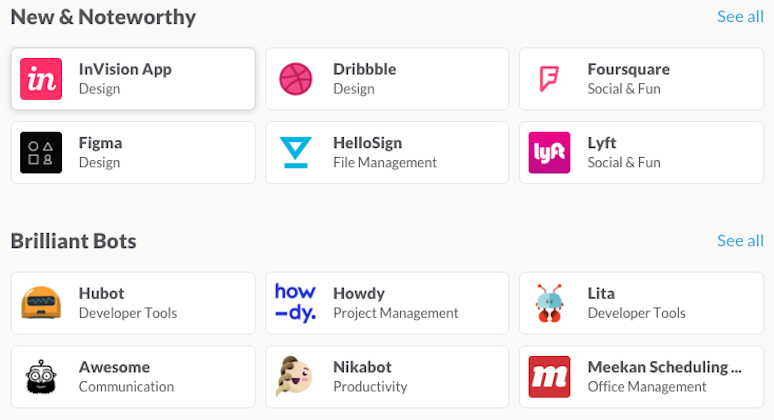Click the Lyft magenta logo icon
The height and width of the screenshot is (420, 774).
point(549,153)
